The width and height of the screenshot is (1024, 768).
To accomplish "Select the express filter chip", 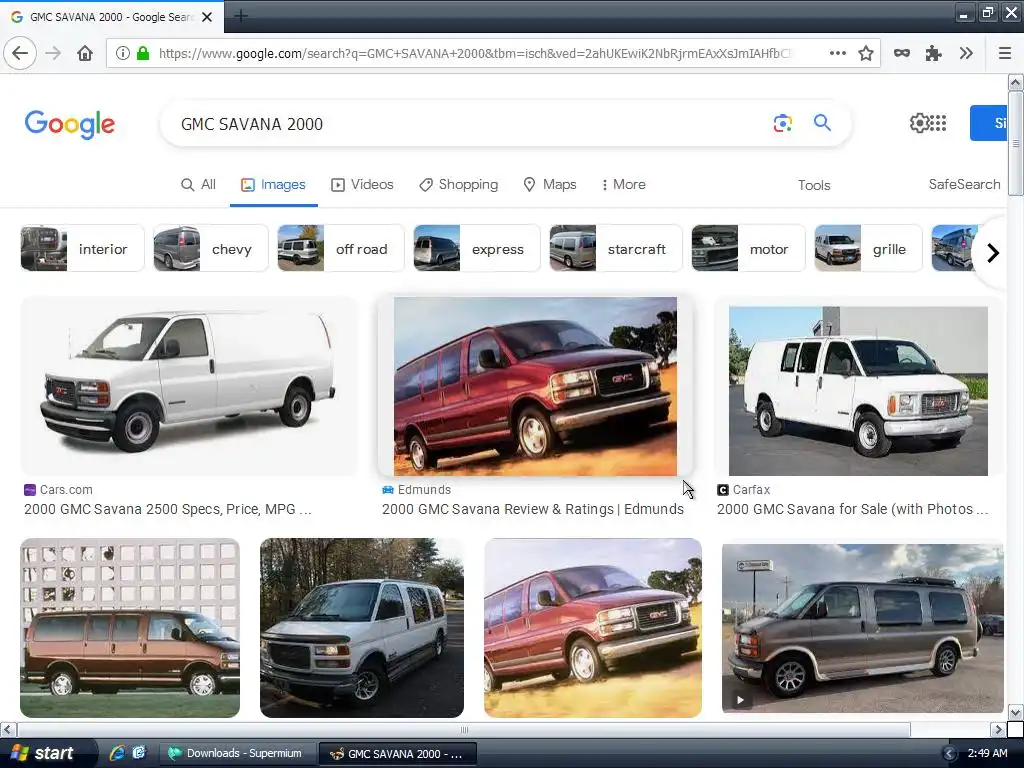I will click(x=477, y=248).
